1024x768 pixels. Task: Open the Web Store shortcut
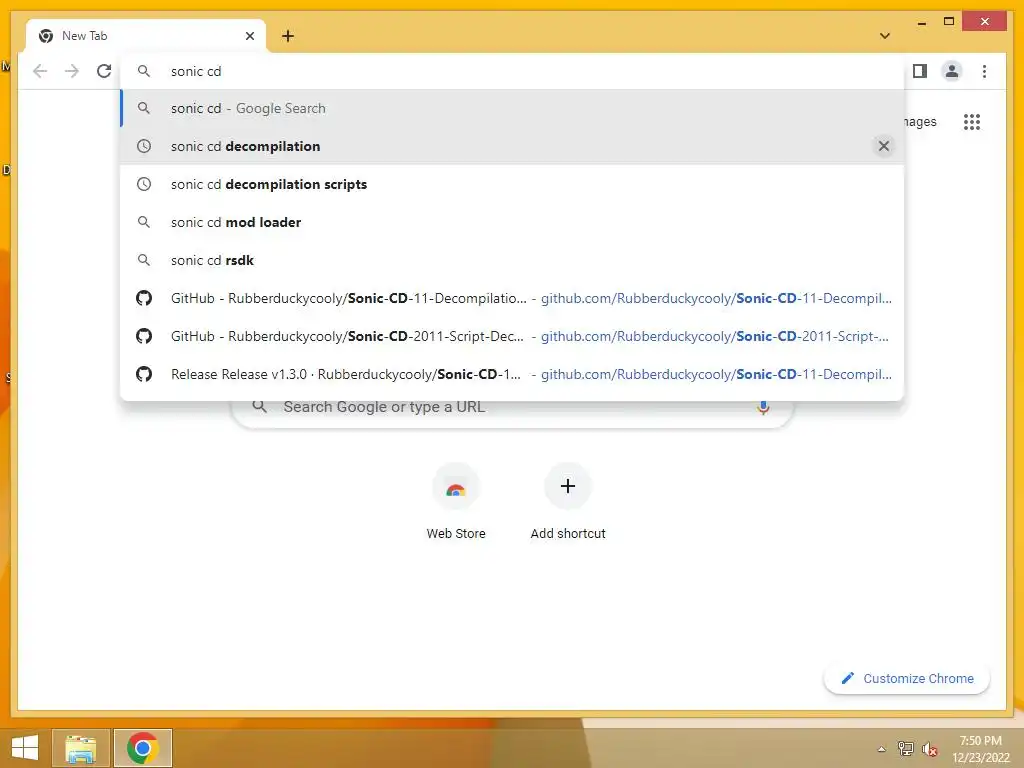(x=456, y=502)
